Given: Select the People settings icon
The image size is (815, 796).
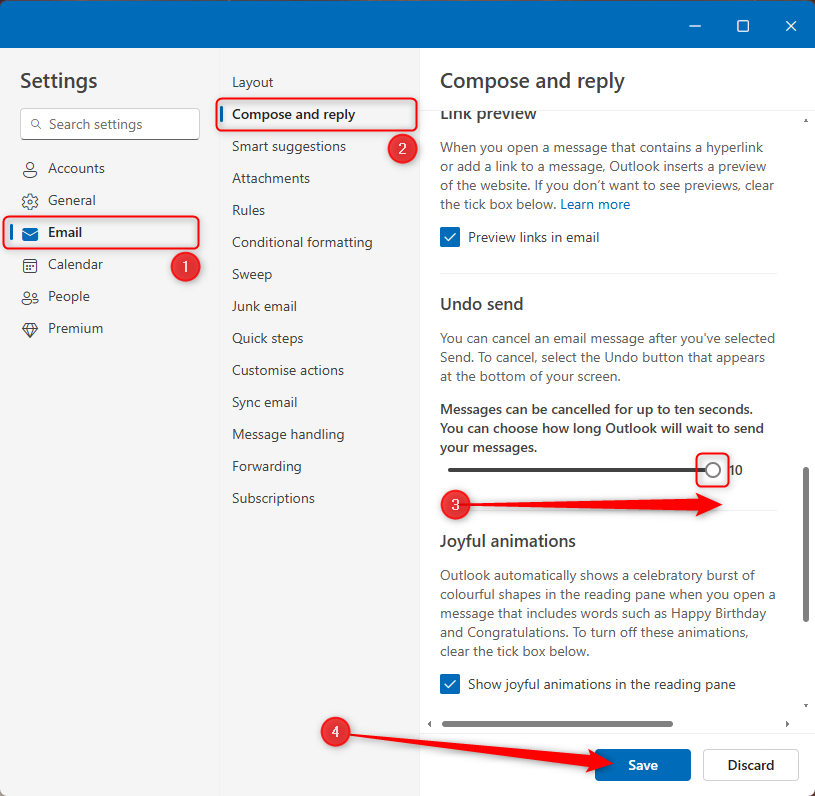Looking at the screenshot, I should click(30, 296).
